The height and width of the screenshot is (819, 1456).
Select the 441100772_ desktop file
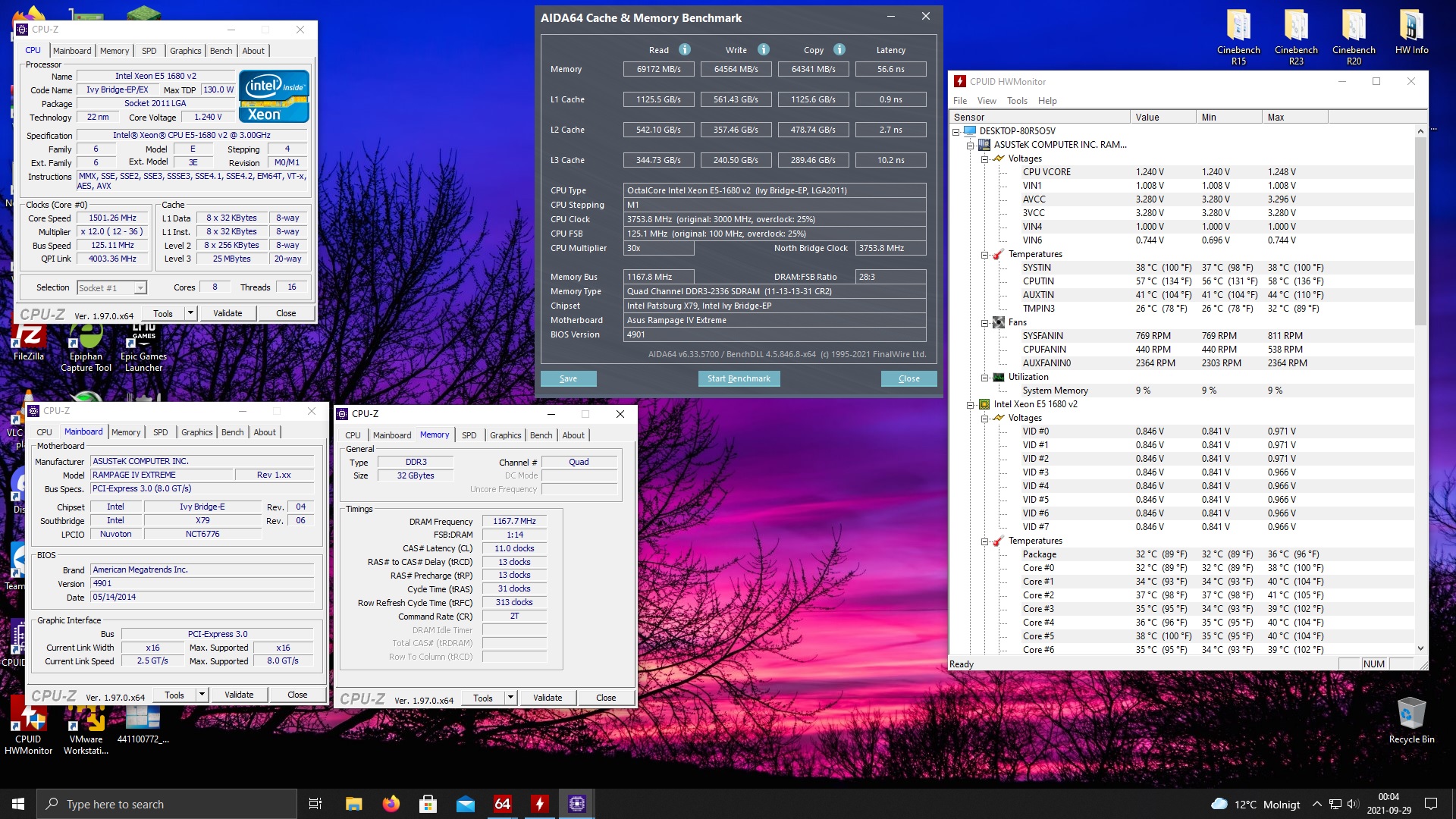143,725
